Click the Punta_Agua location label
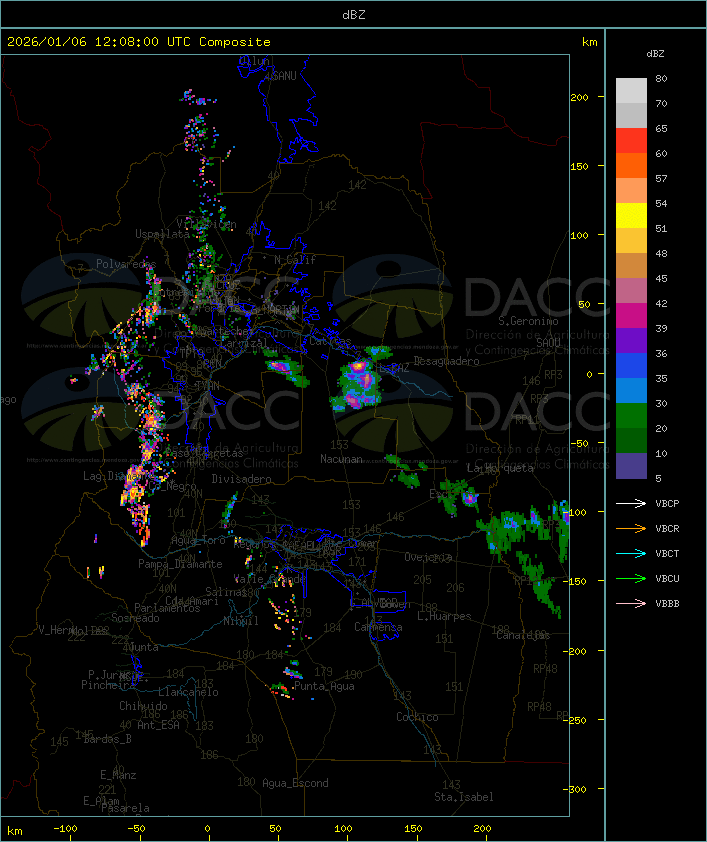707x842 pixels. pyautogui.click(x=324, y=686)
